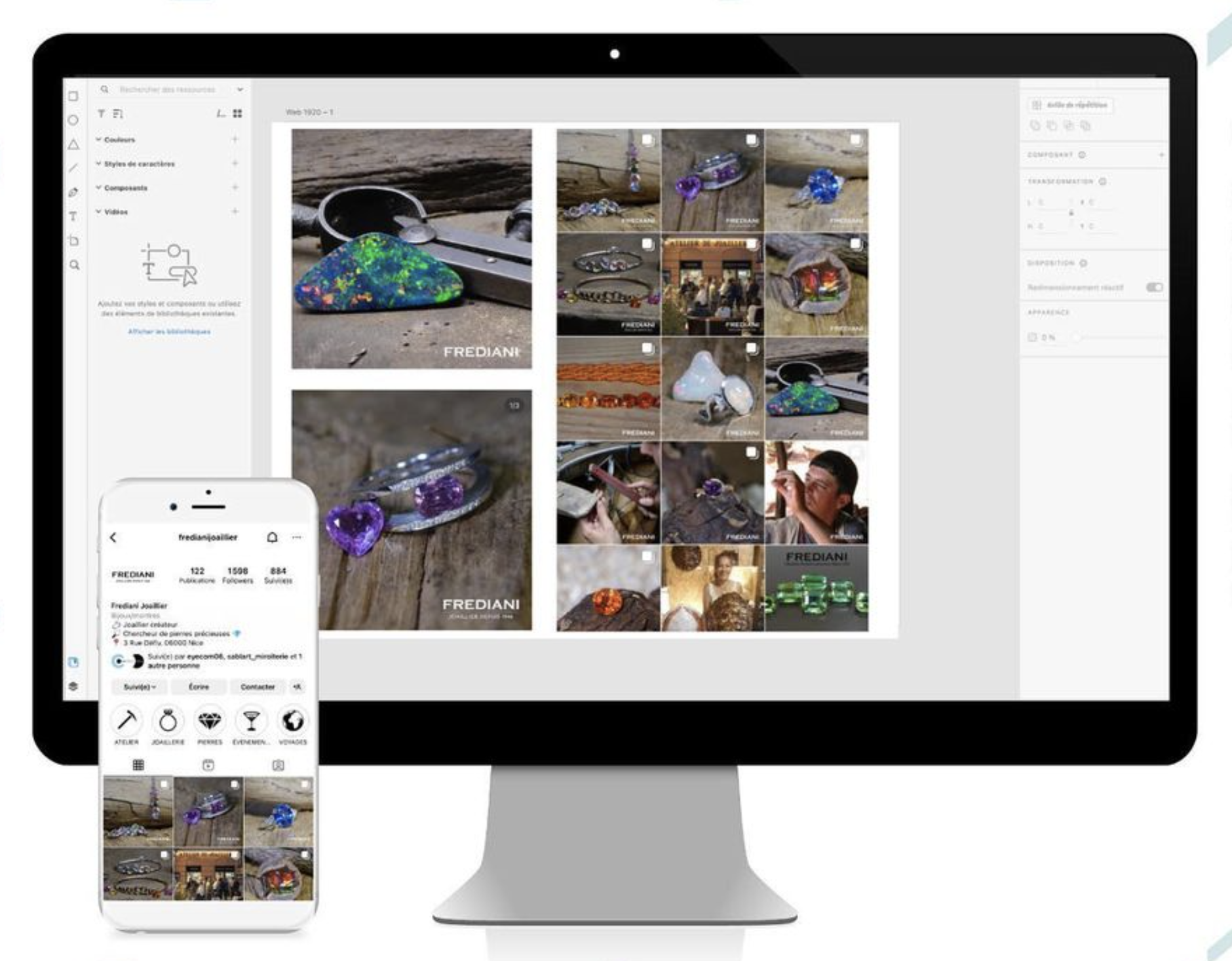Tap the 884 Suivi(e)s count on phone
Image resolution: width=1232 pixels, height=961 pixels.
point(278,576)
